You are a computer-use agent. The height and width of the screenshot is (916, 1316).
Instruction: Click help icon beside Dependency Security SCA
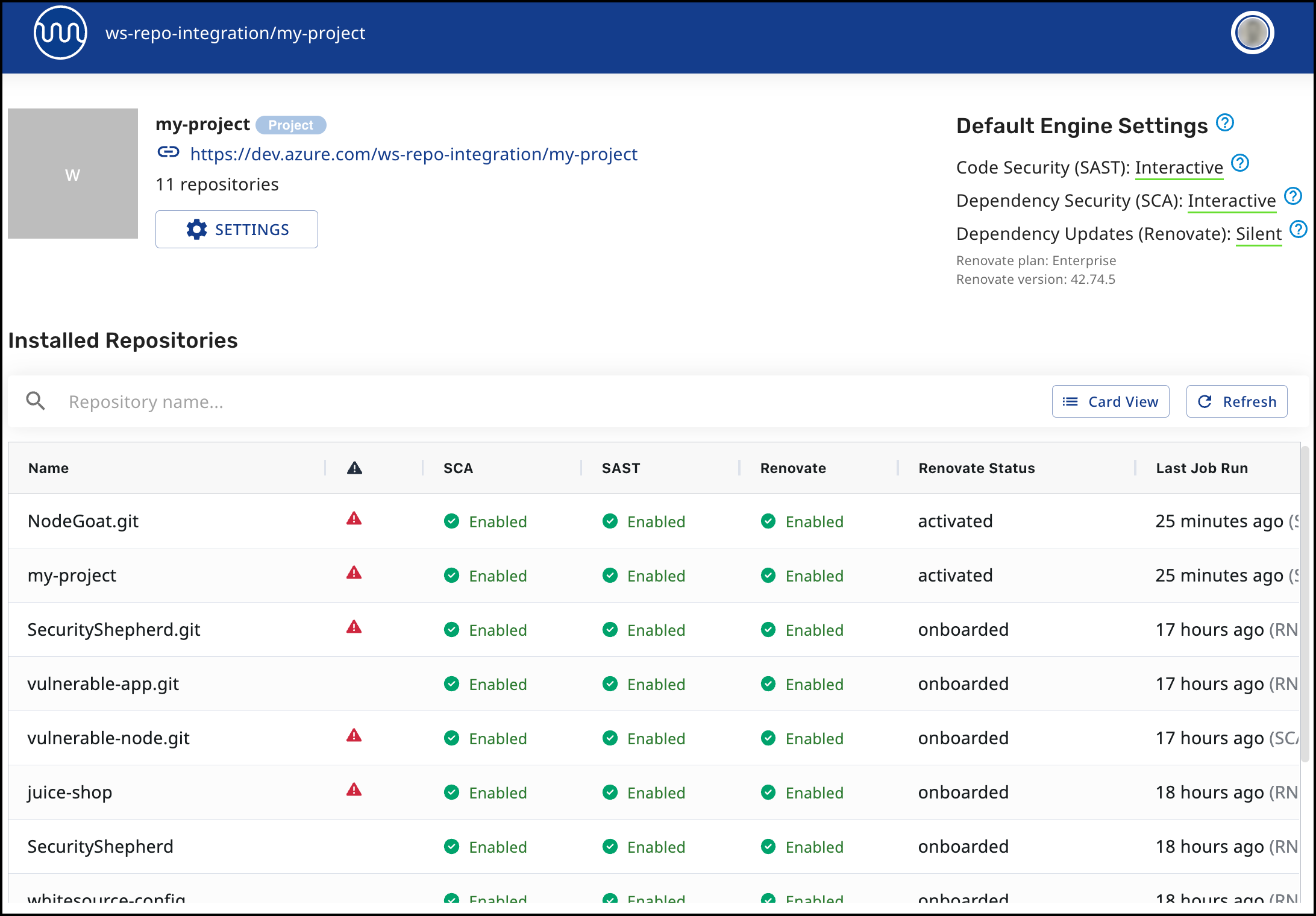click(x=1293, y=196)
